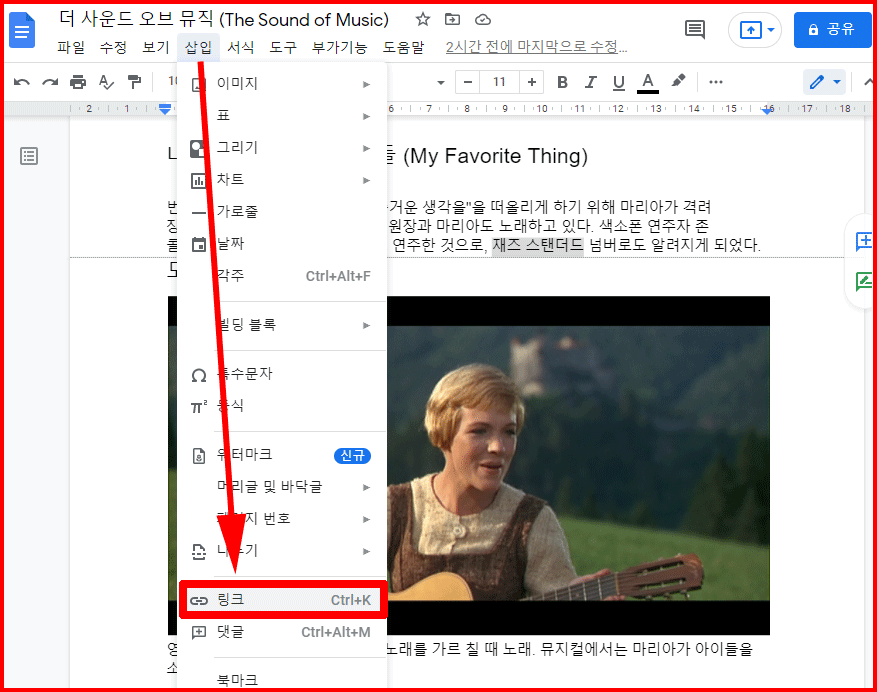Open the 보기 menu
877x692 pixels.
(x=156, y=48)
